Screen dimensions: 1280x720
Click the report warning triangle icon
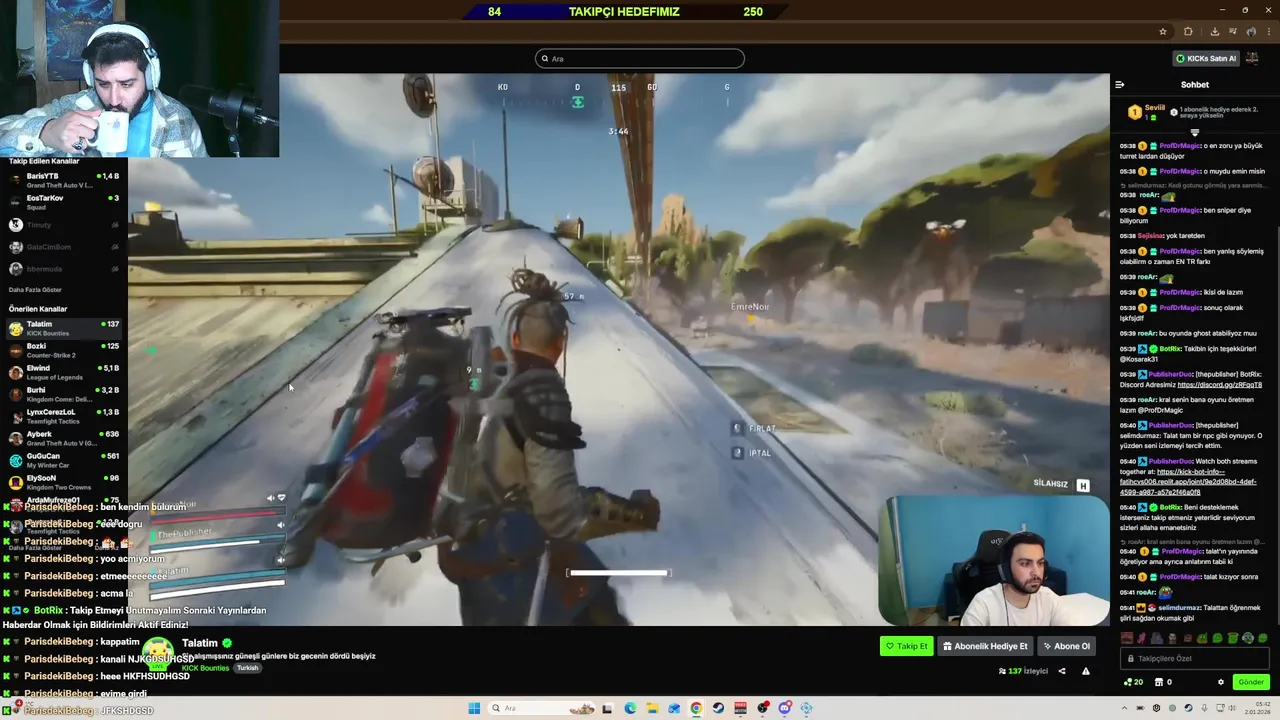[x=1086, y=671]
